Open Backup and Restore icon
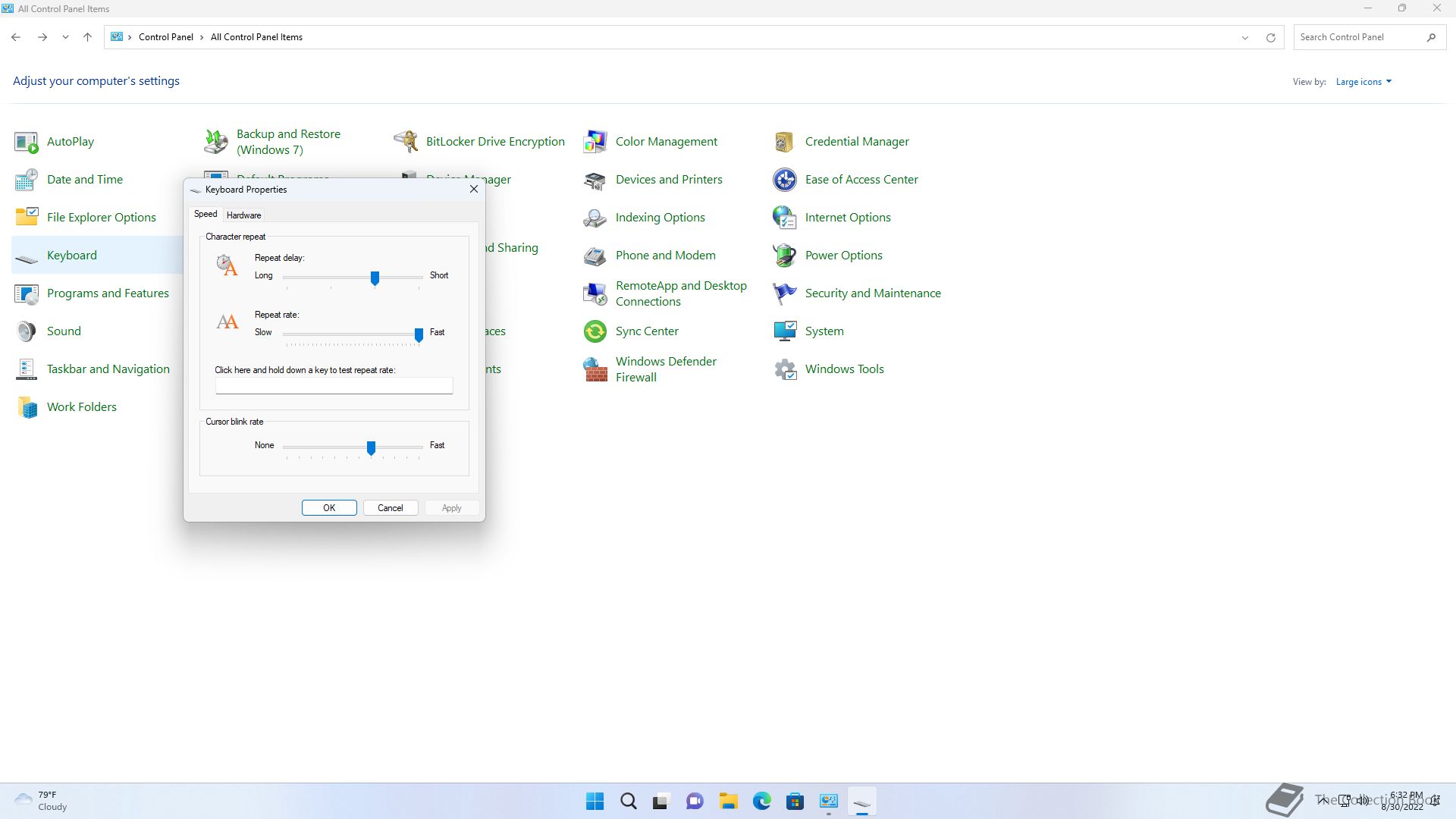Image resolution: width=1456 pixels, height=819 pixels. click(x=216, y=142)
